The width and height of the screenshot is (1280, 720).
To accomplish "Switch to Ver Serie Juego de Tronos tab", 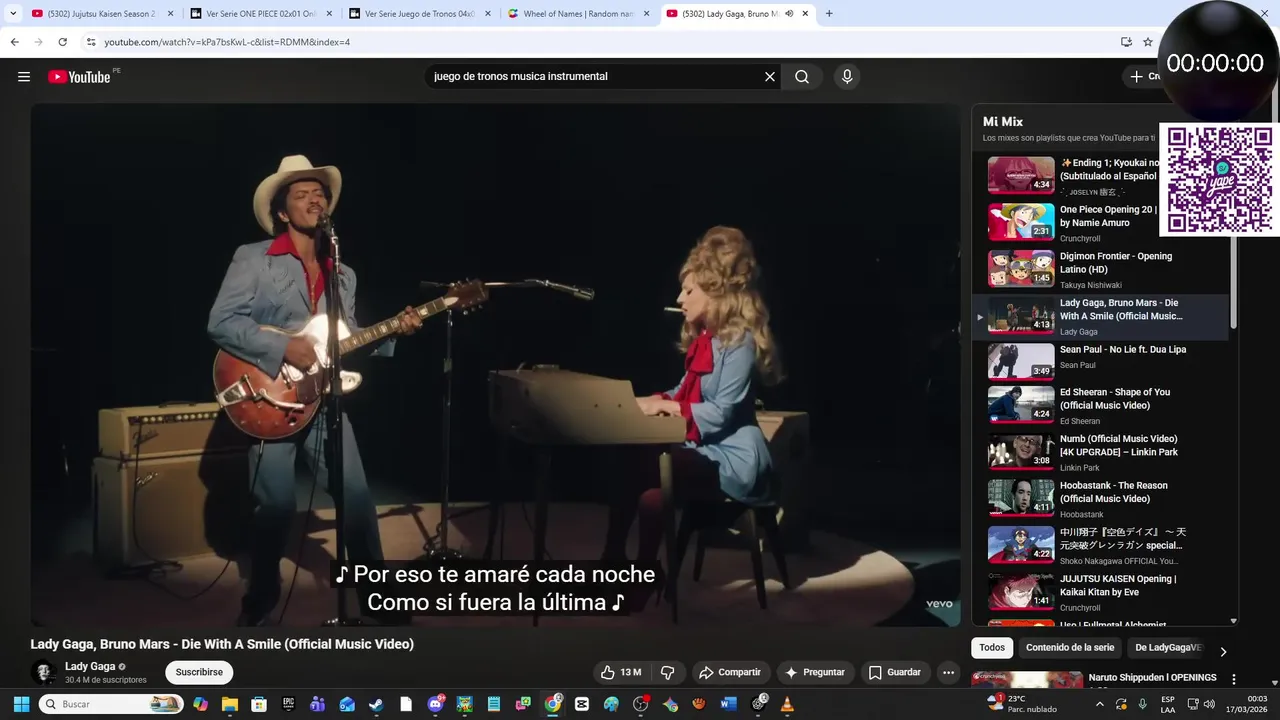I will click(419, 14).
